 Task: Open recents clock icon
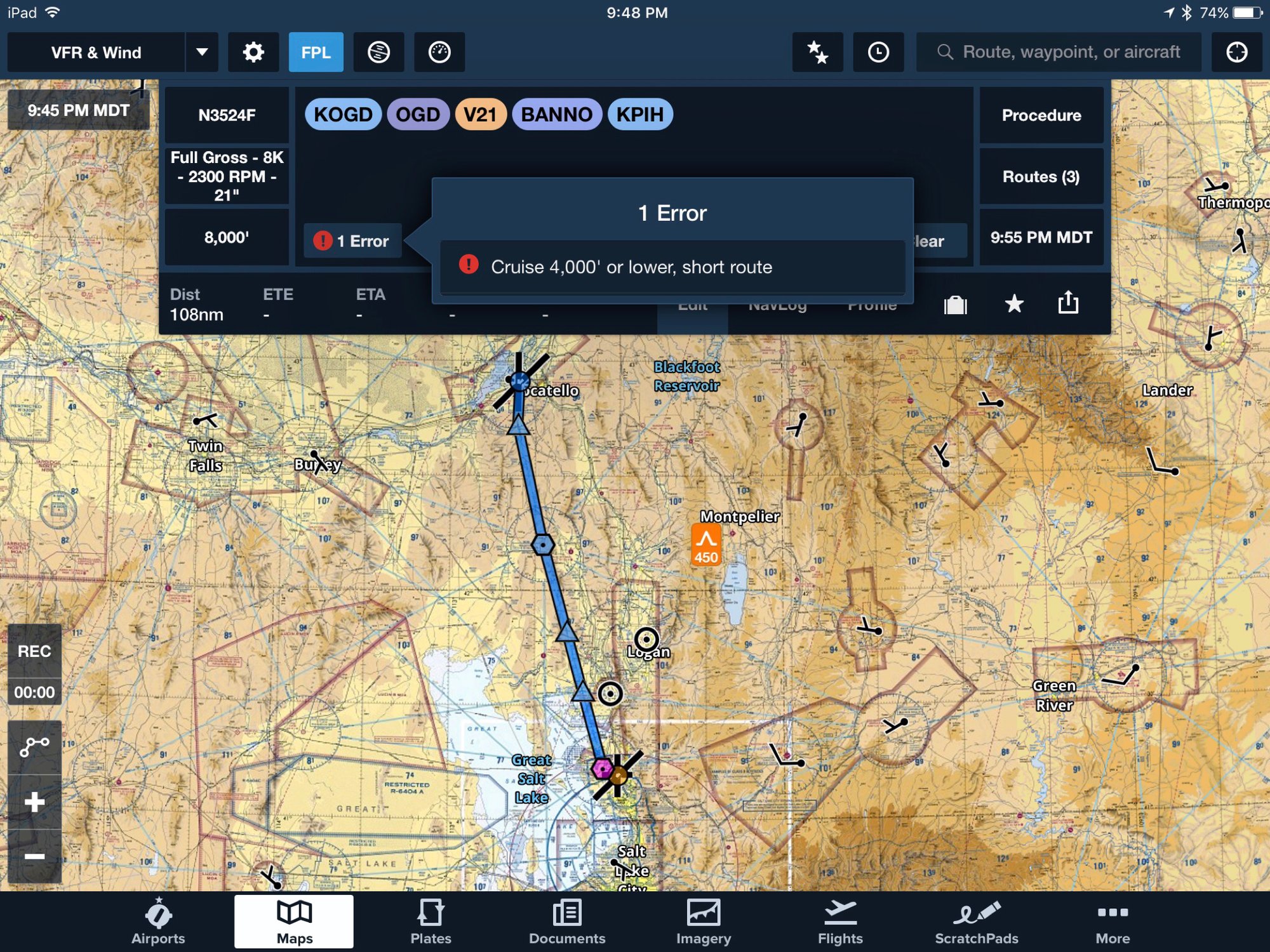coord(878,52)
